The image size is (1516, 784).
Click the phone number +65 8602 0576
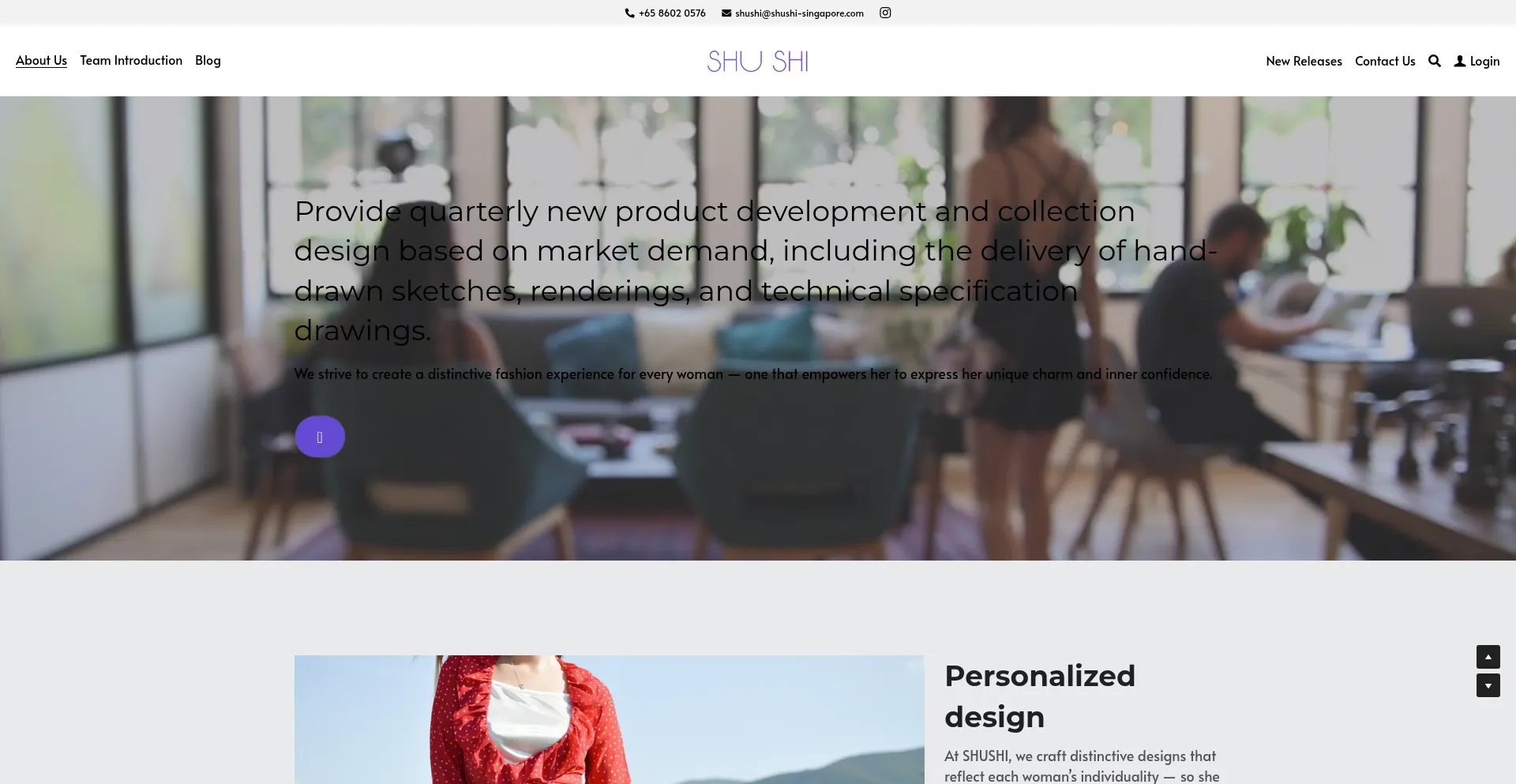coord(672,13)
